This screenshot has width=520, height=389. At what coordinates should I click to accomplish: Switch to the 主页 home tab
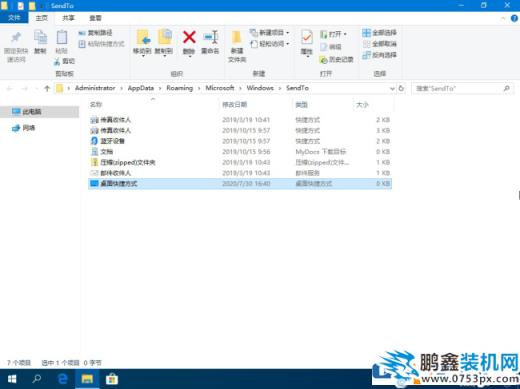(x=42, y=18)
